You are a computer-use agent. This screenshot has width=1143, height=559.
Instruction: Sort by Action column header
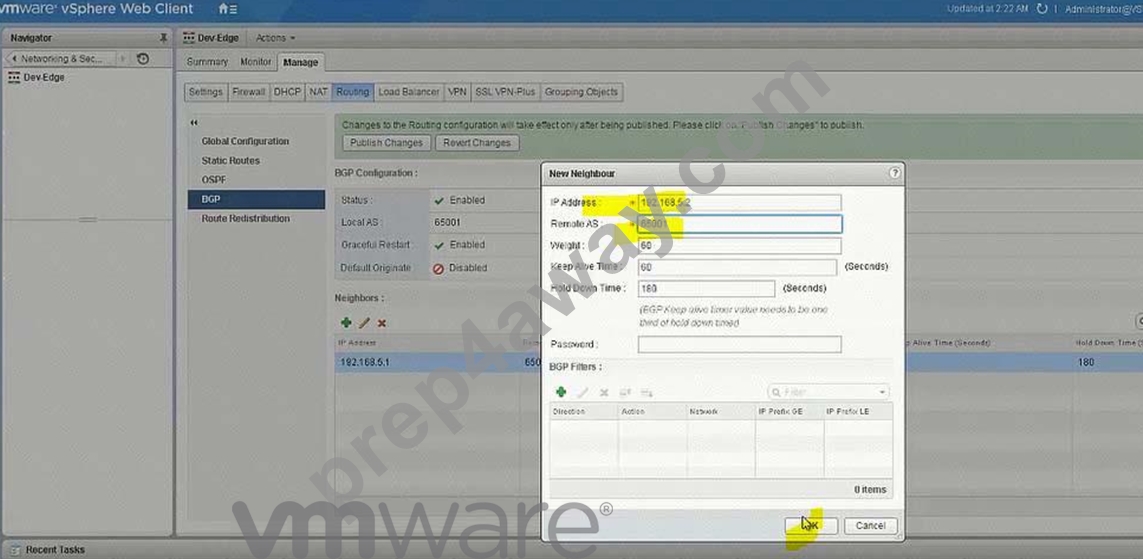point(652,412)
